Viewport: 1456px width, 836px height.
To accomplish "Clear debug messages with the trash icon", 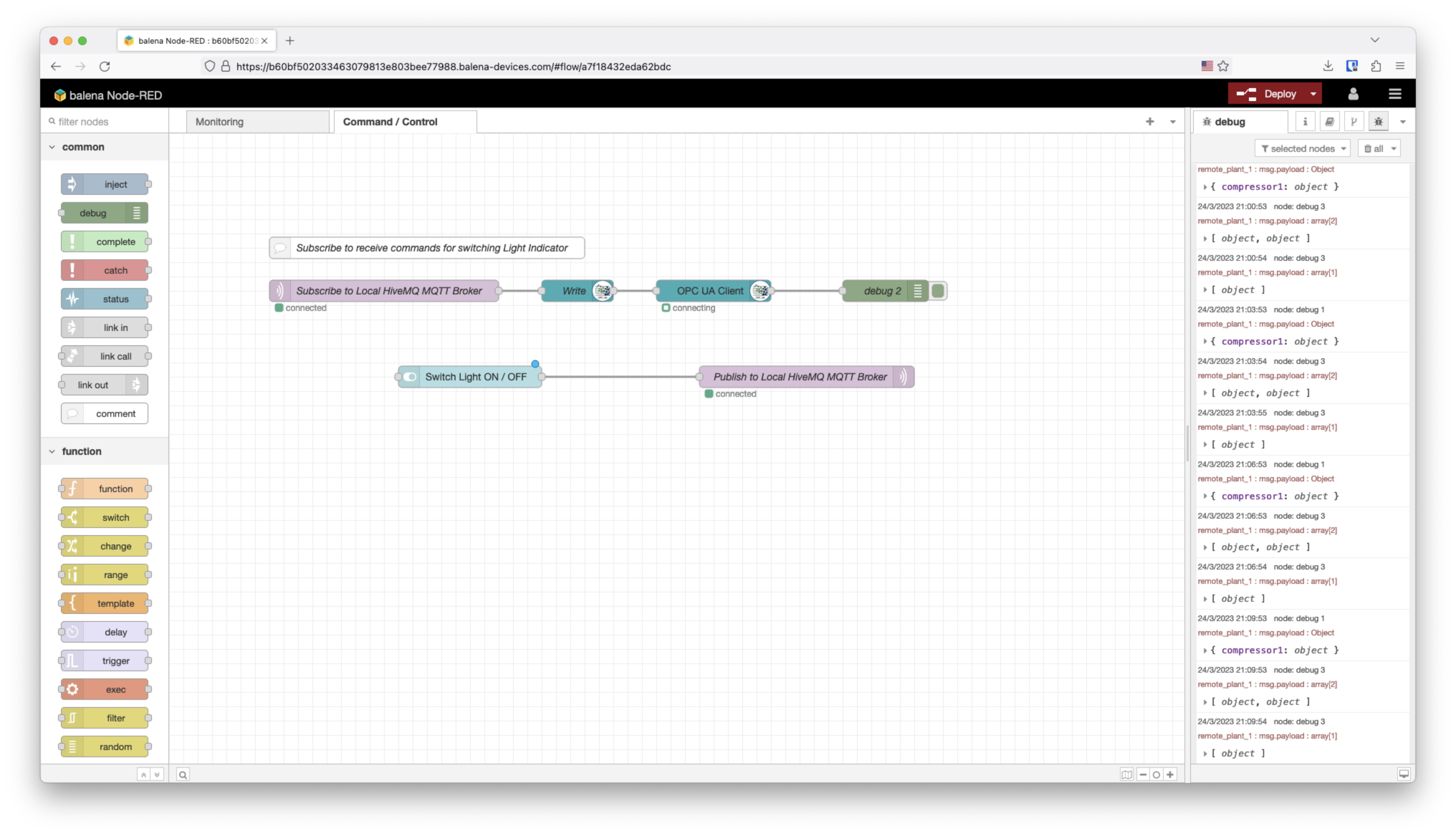I will [1369, 148].
